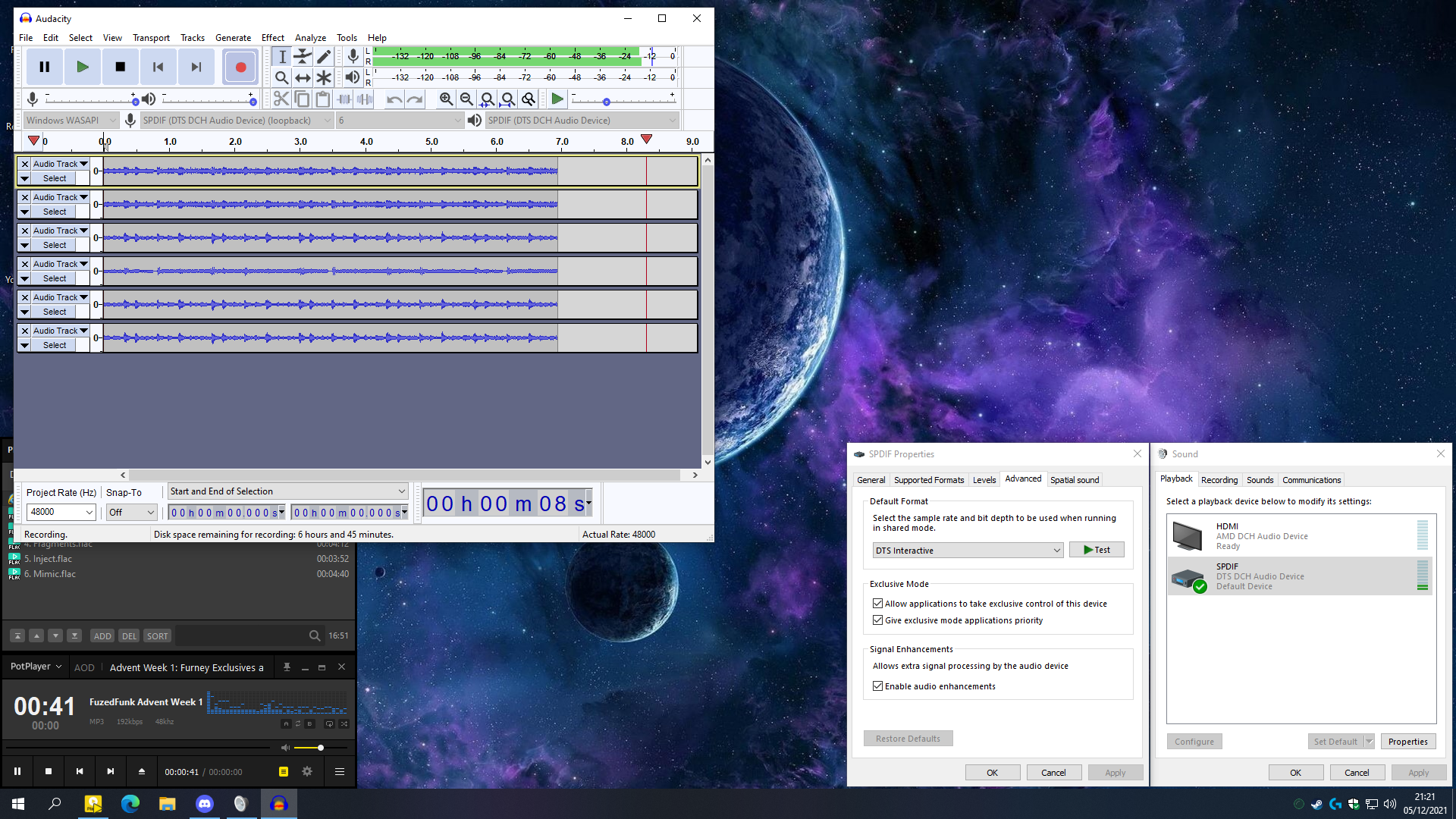Click Audacity's Skip to Start button

pos(158,67)
